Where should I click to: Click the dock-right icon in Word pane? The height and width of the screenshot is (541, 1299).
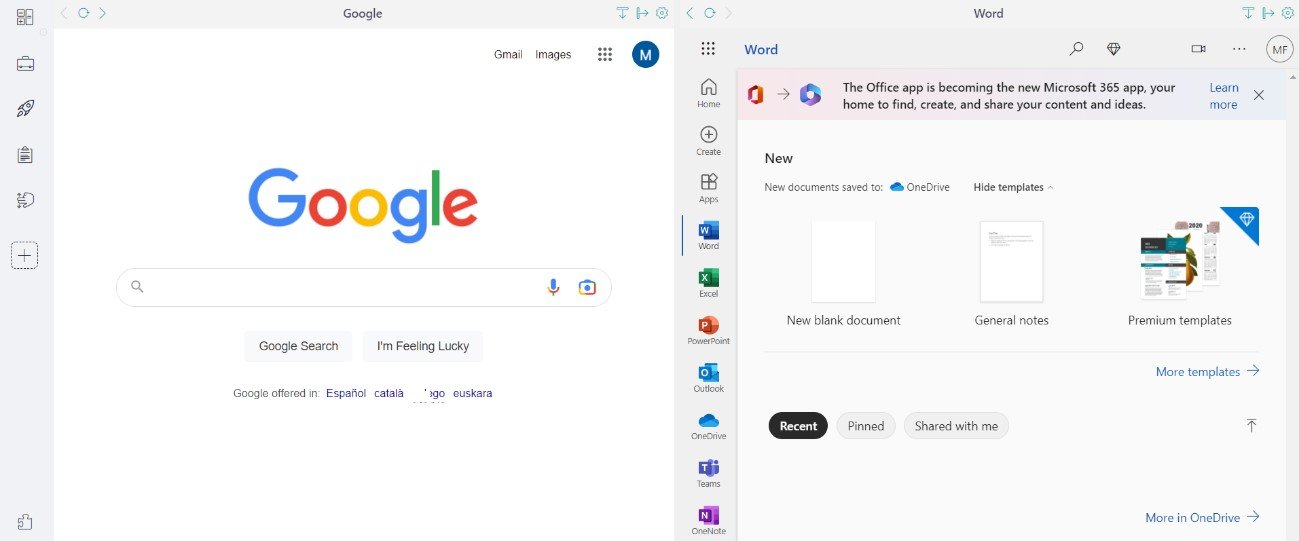[x=1268, y=13]
